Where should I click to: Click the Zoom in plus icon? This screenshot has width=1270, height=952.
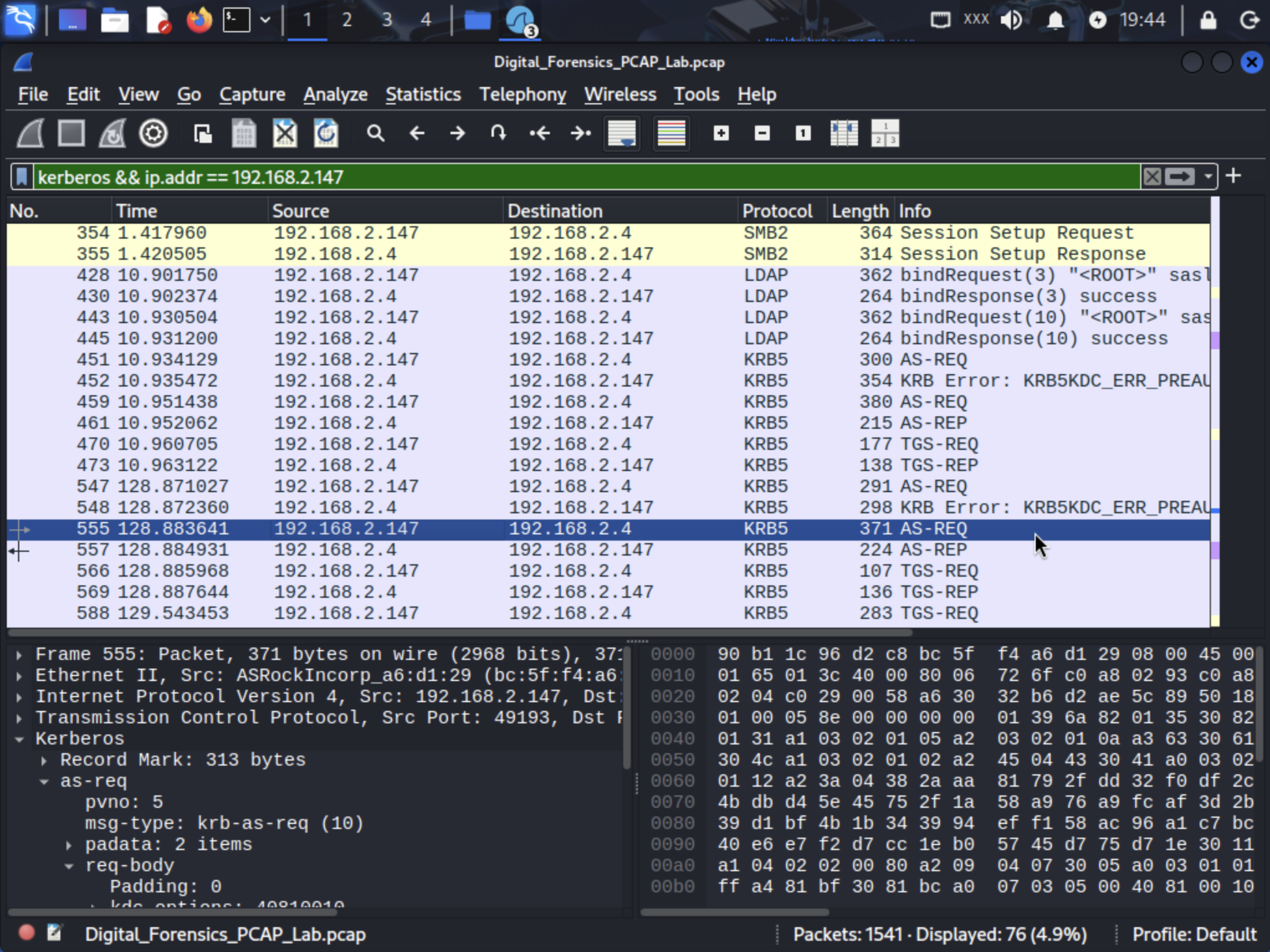[721, 134]
